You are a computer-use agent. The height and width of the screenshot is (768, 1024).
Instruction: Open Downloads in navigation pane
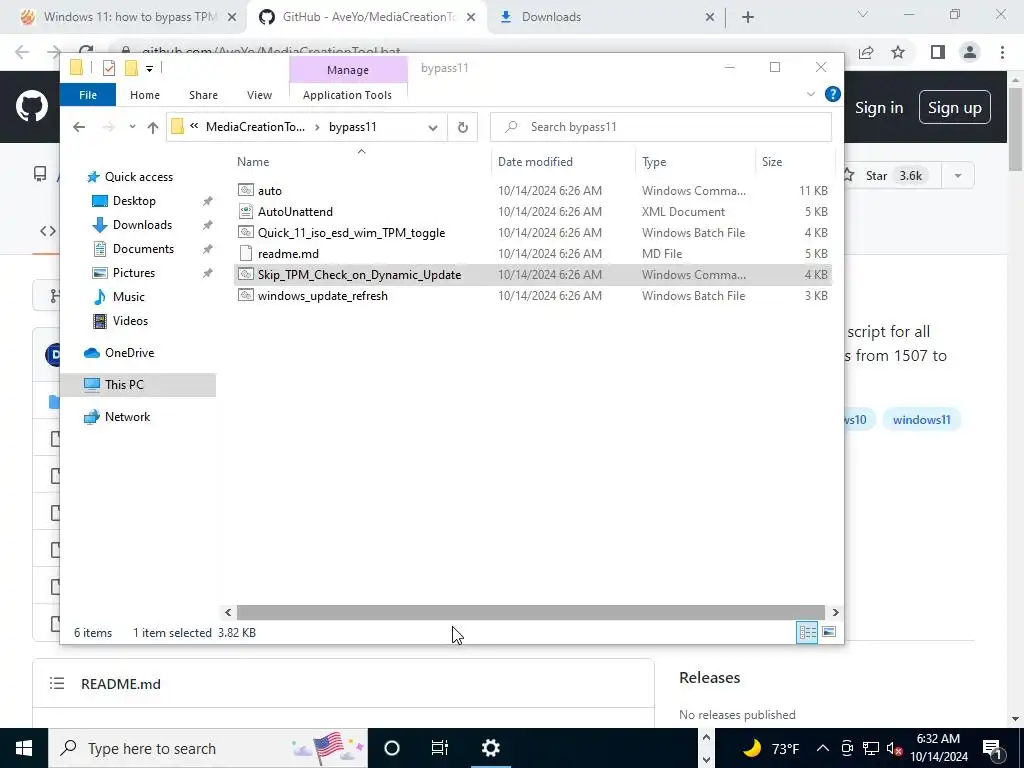pos(142,225)
